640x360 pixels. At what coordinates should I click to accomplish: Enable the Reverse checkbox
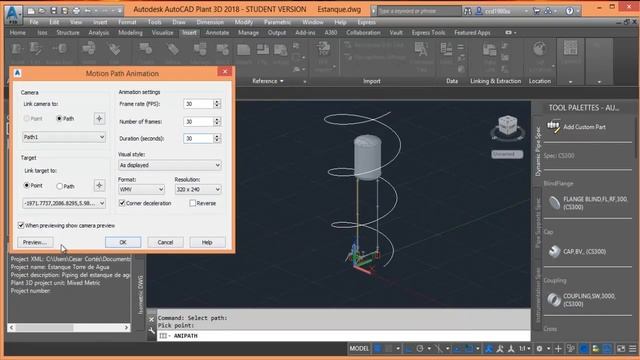click(192, 203)
